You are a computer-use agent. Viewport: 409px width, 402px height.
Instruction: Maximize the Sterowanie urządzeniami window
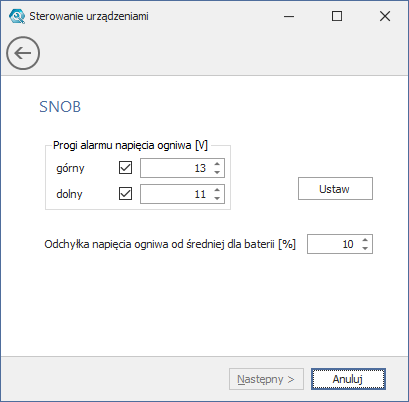pyautogui.click(x=337, y=16)
